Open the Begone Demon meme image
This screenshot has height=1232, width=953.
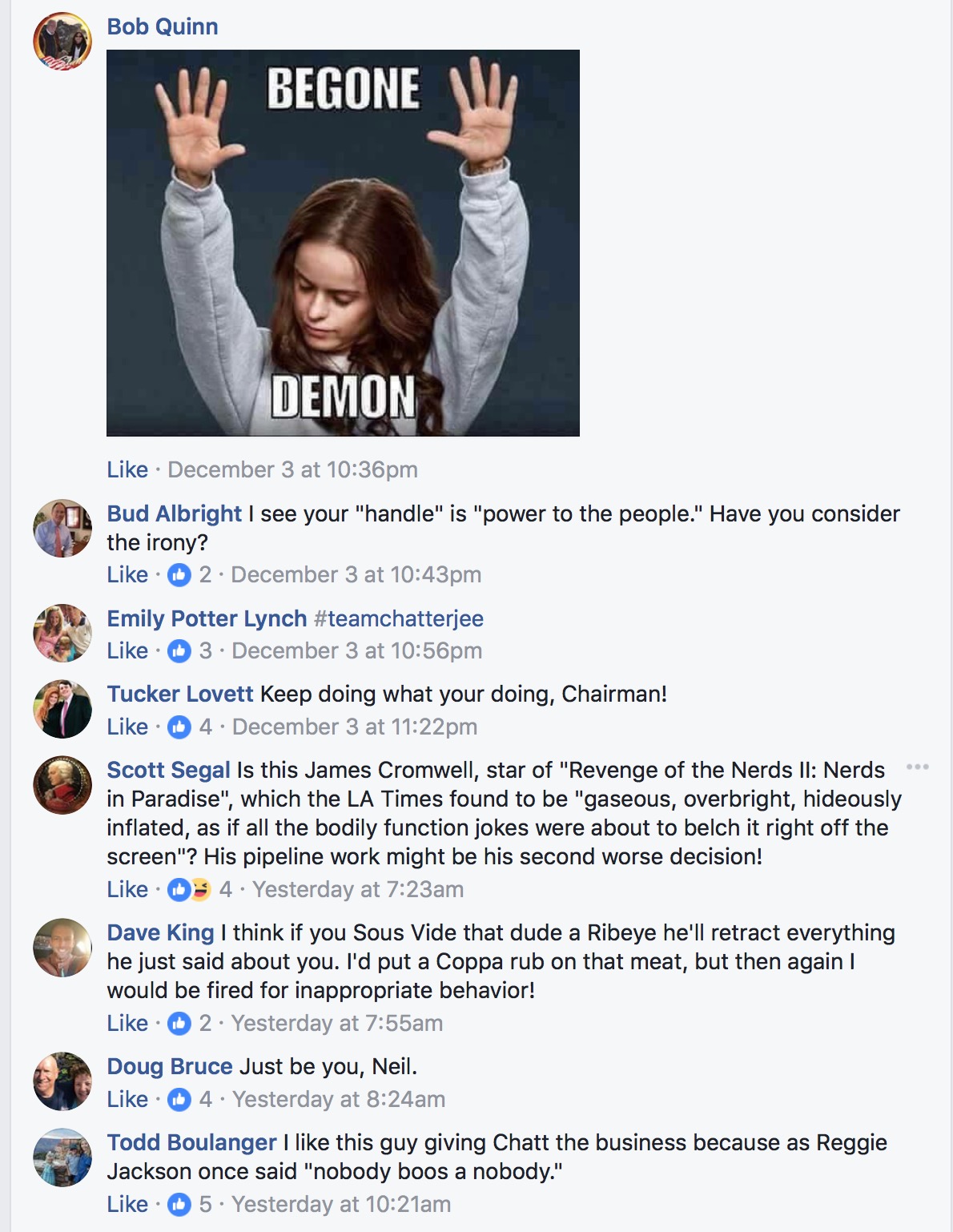click(x=343, y=243)
